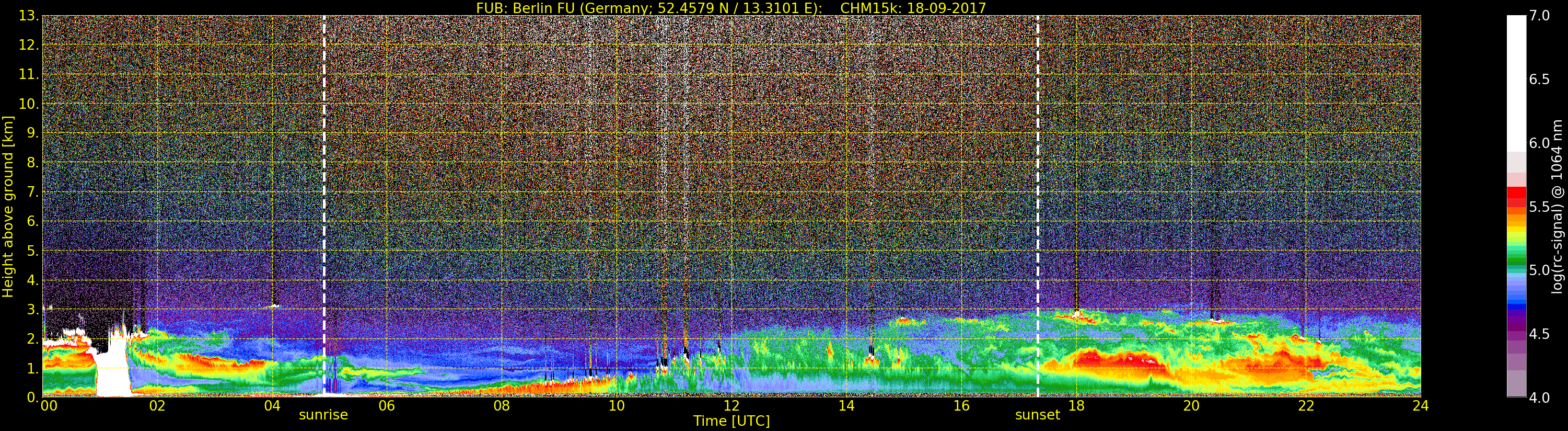Click the '9.' height tick label
Screen dimensions: 1568x431
click(32, 133)
